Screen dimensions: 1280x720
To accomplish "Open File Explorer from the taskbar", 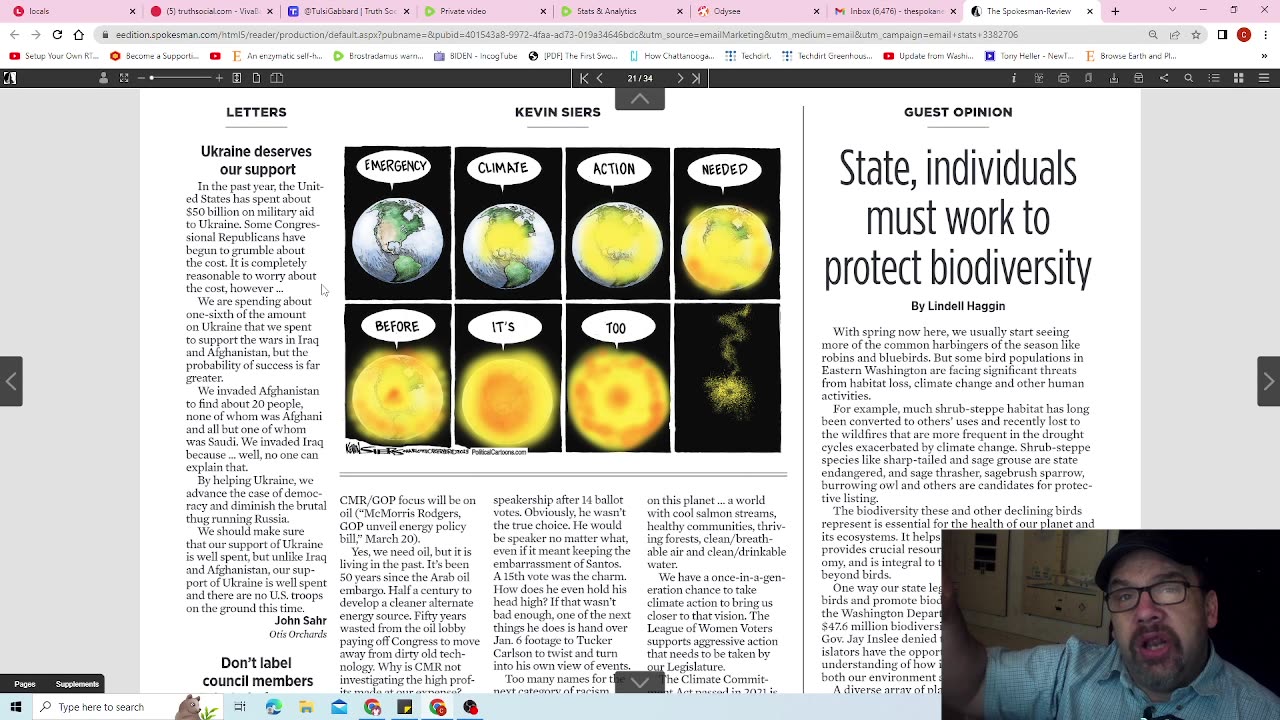I will pyautogui.click(x=306, y=707).
